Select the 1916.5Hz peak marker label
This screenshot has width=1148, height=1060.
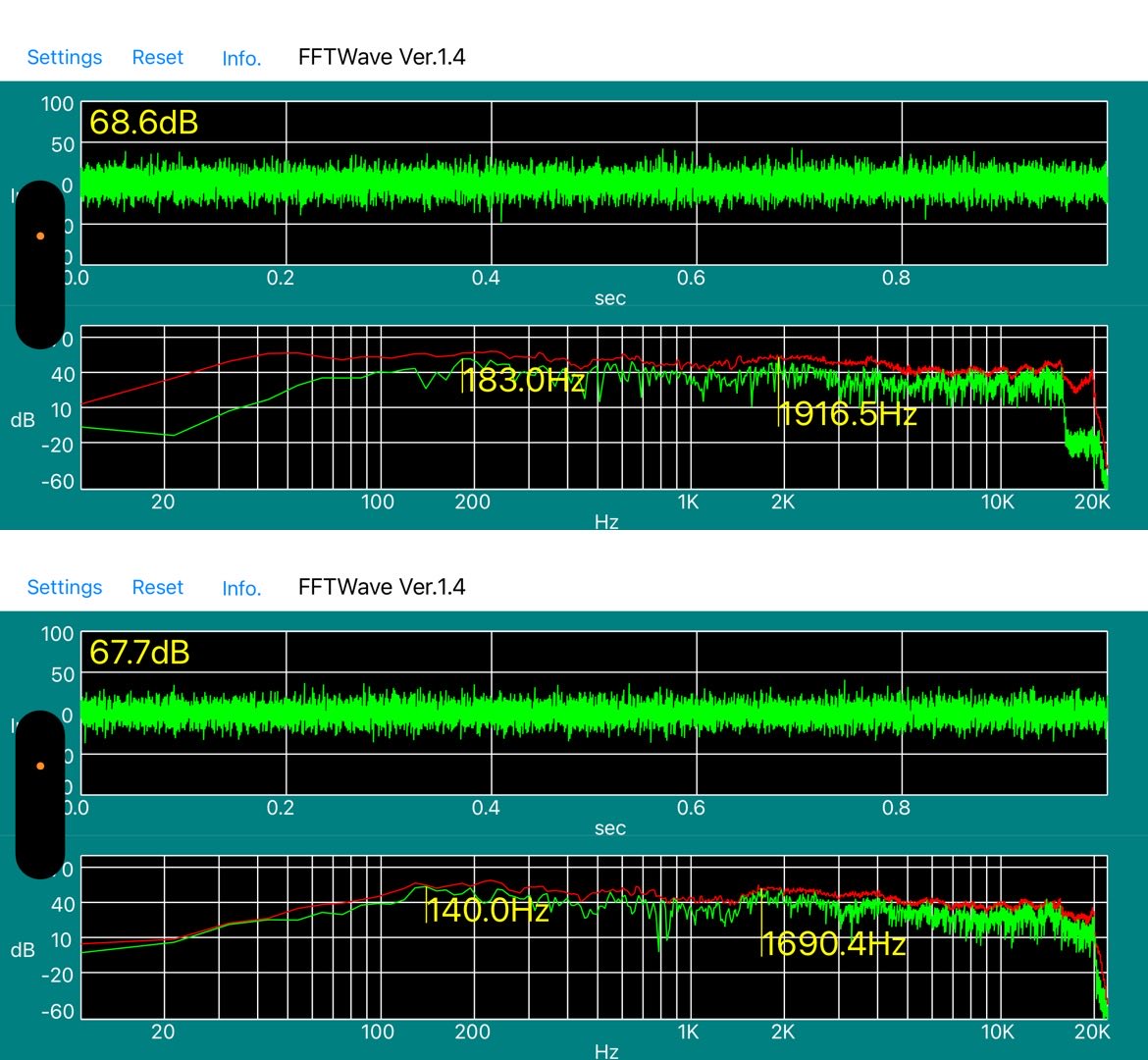[x=848, y=414]
